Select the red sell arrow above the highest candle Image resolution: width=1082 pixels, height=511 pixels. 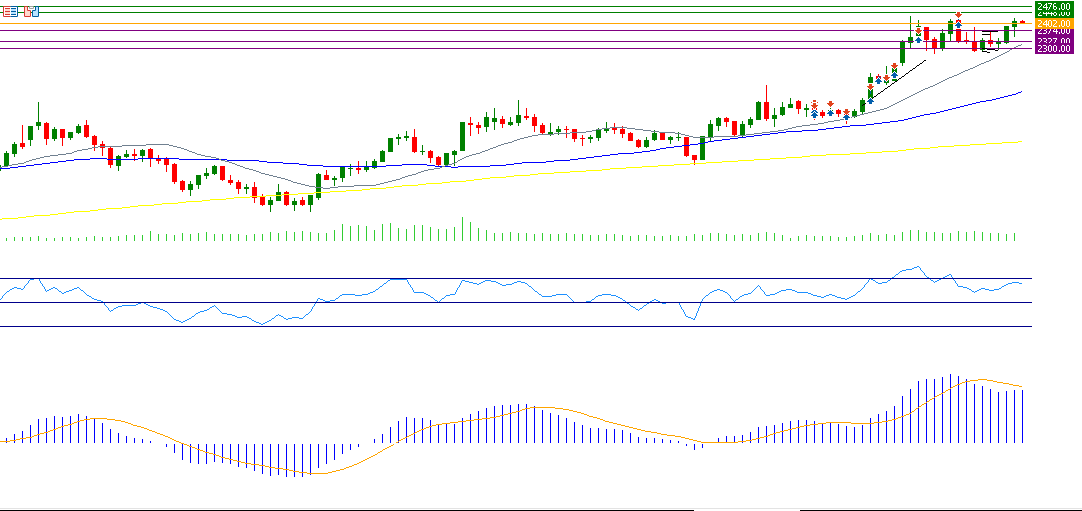coord(958,15)
